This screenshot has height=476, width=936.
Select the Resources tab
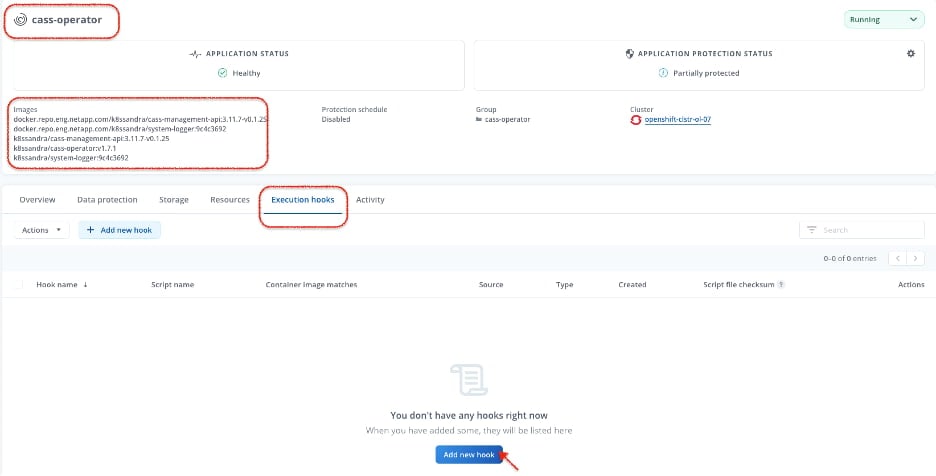[230, 199]
